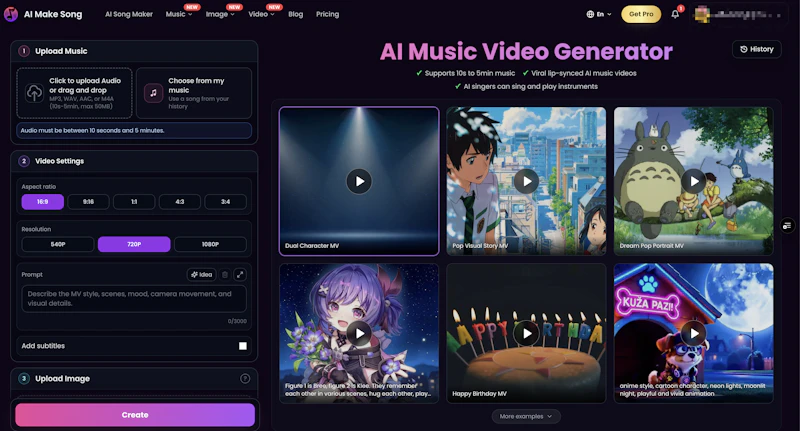Open the Music dropdown menu
Image resolution: width=800 pixels, height=431 pixels.
(179, 14)
